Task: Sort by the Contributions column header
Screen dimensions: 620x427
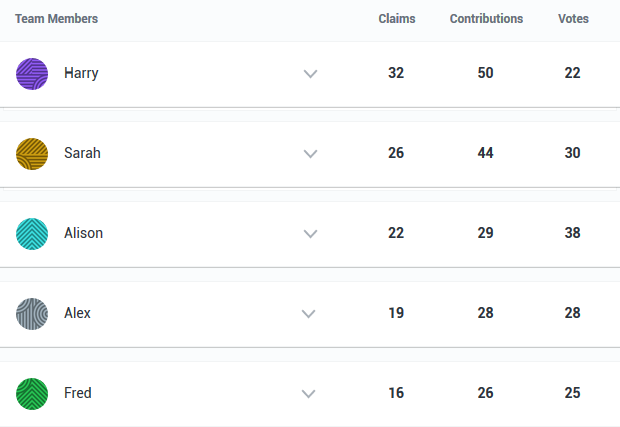Action: pyautogui.click(x=486, y=19)
